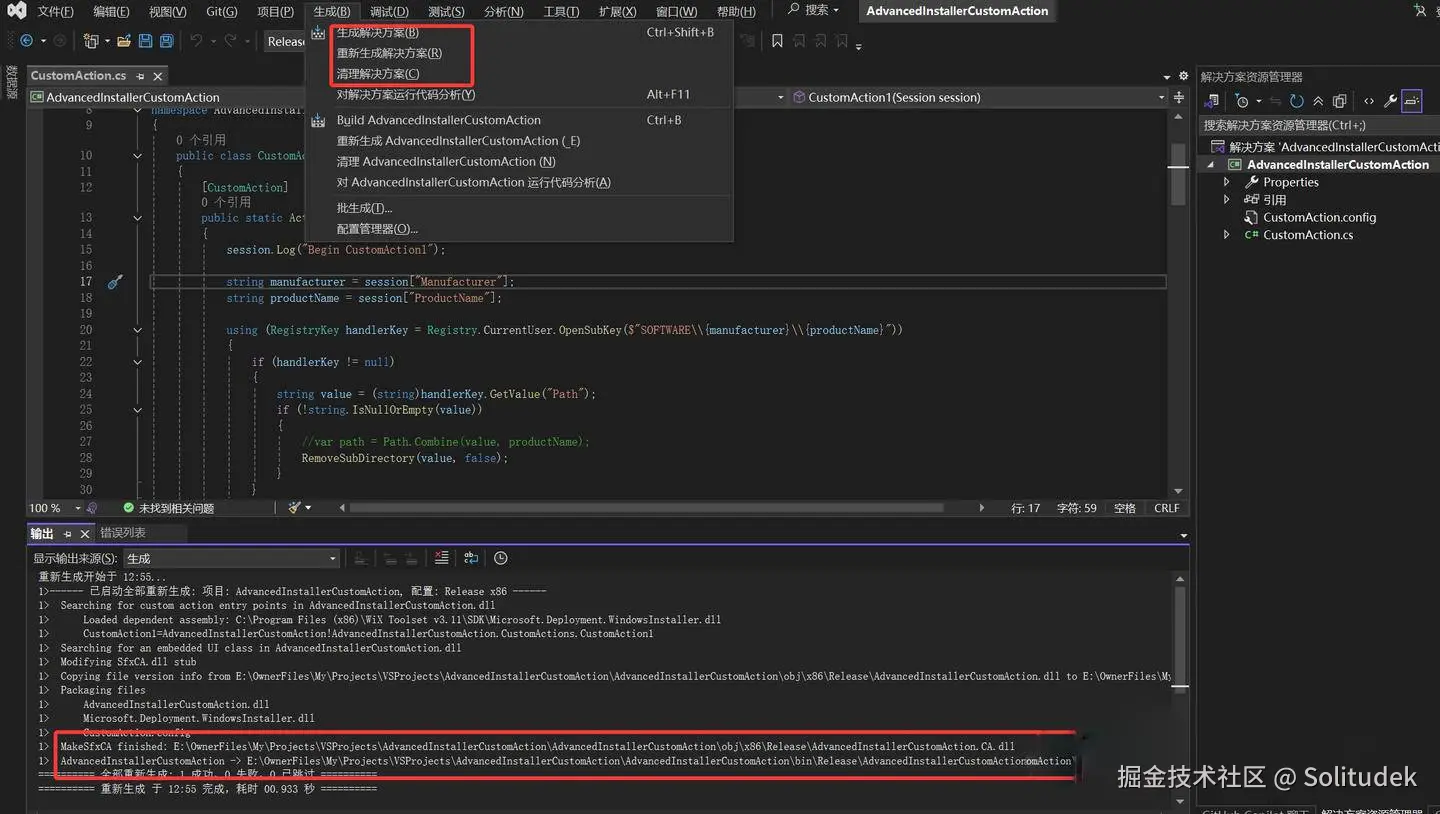1440x814 pixels.
Task: Open the 编辑(E) menu
Action: coord(111,12)
